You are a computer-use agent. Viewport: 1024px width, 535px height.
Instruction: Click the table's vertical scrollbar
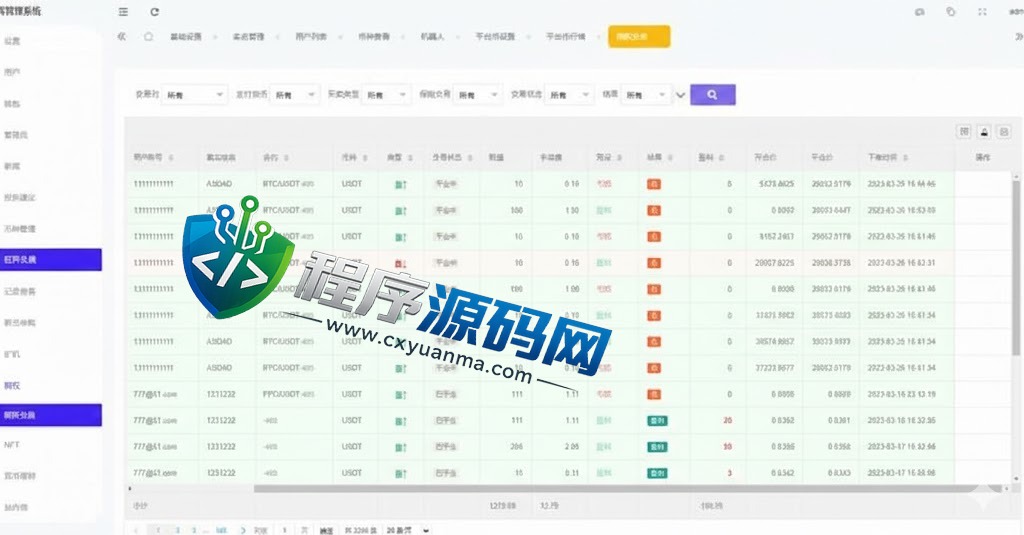(1016, 268)
